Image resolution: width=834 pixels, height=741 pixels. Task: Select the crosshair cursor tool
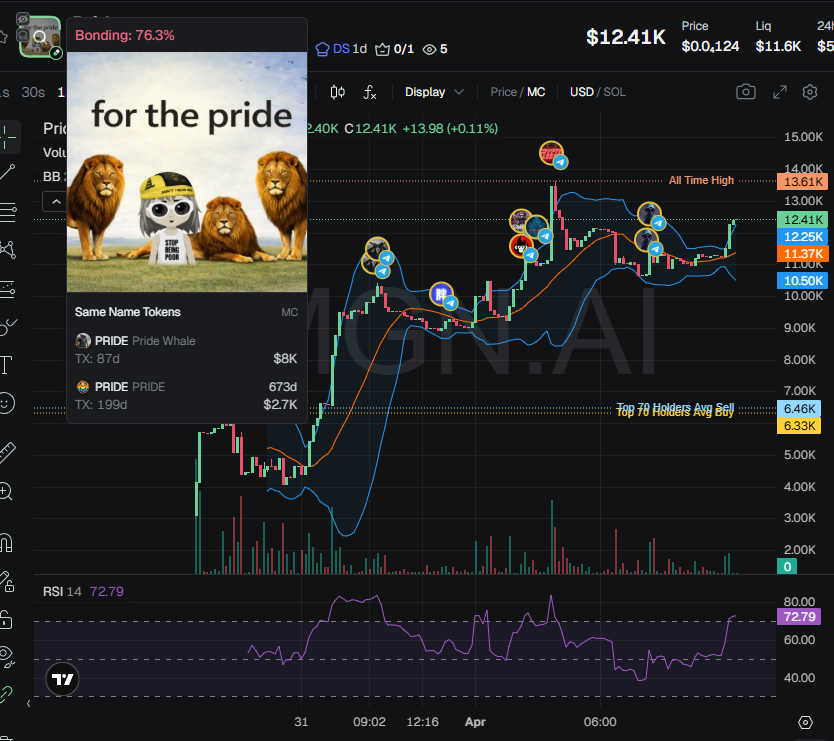[x=7, y=137]
